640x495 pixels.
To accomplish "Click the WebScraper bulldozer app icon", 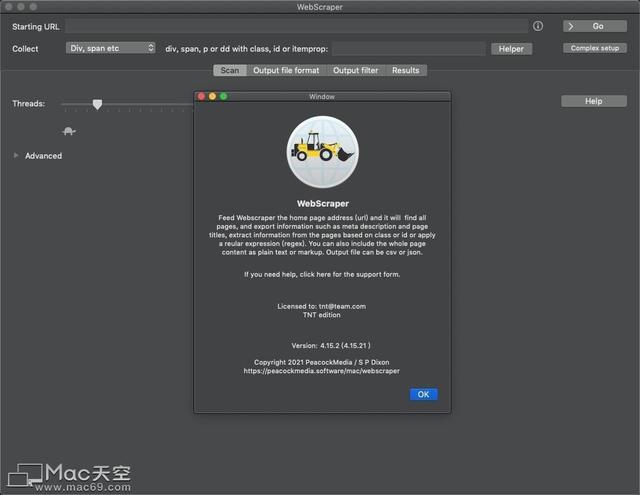I will [x=322, y=152].
